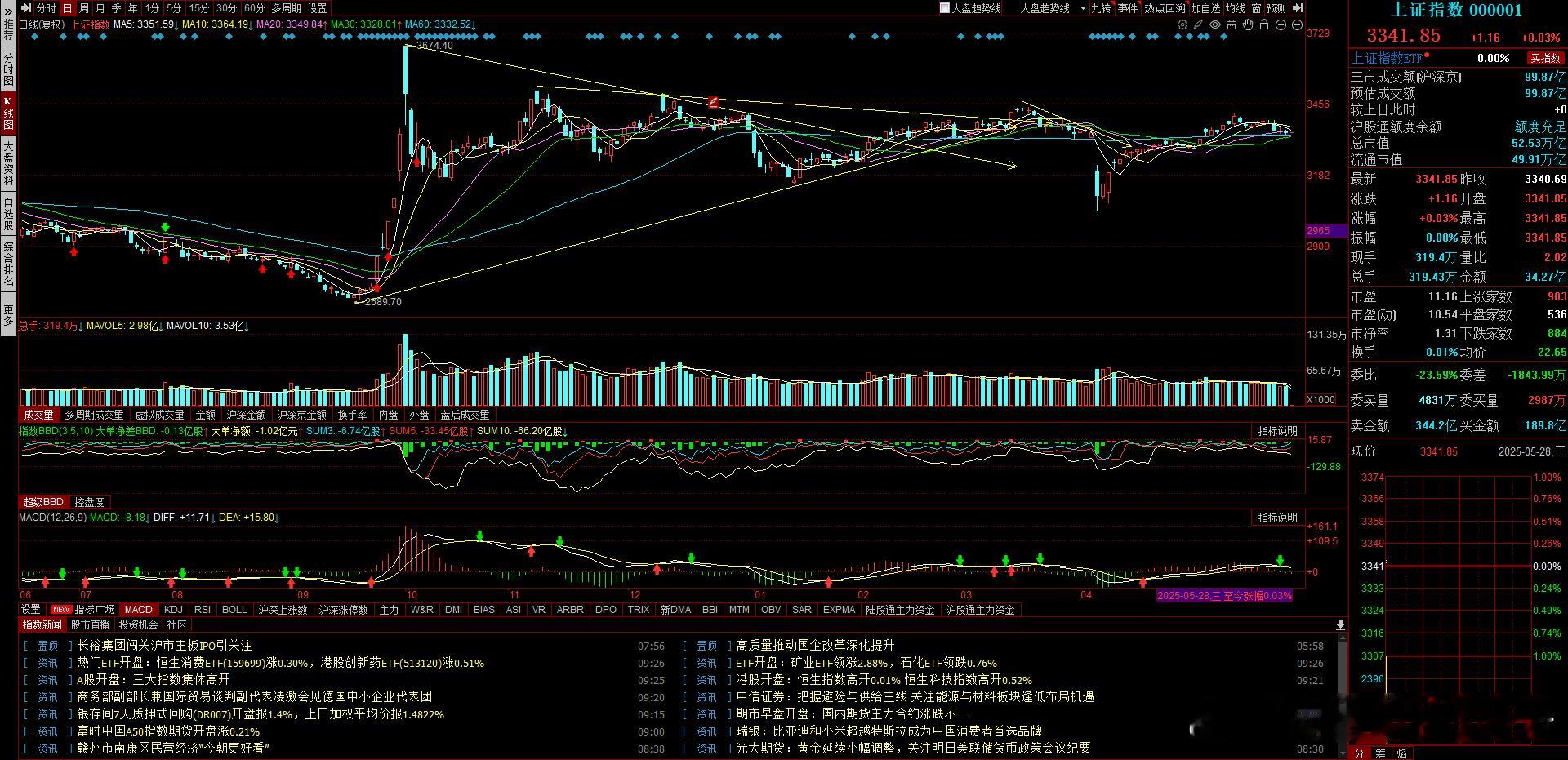This screenshot has height=760, width=1568.
Task: Select the 60分 timeframe
Action: click(254, 8)
